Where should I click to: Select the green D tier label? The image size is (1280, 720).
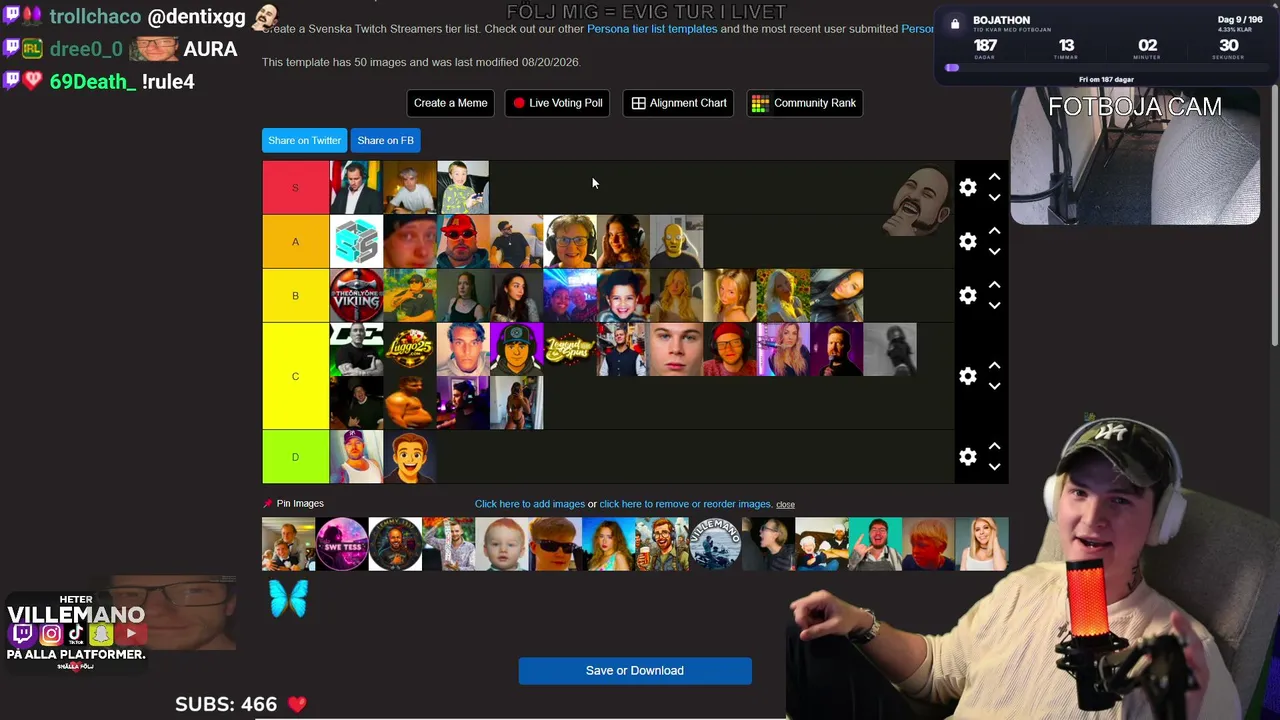[295, 457]
